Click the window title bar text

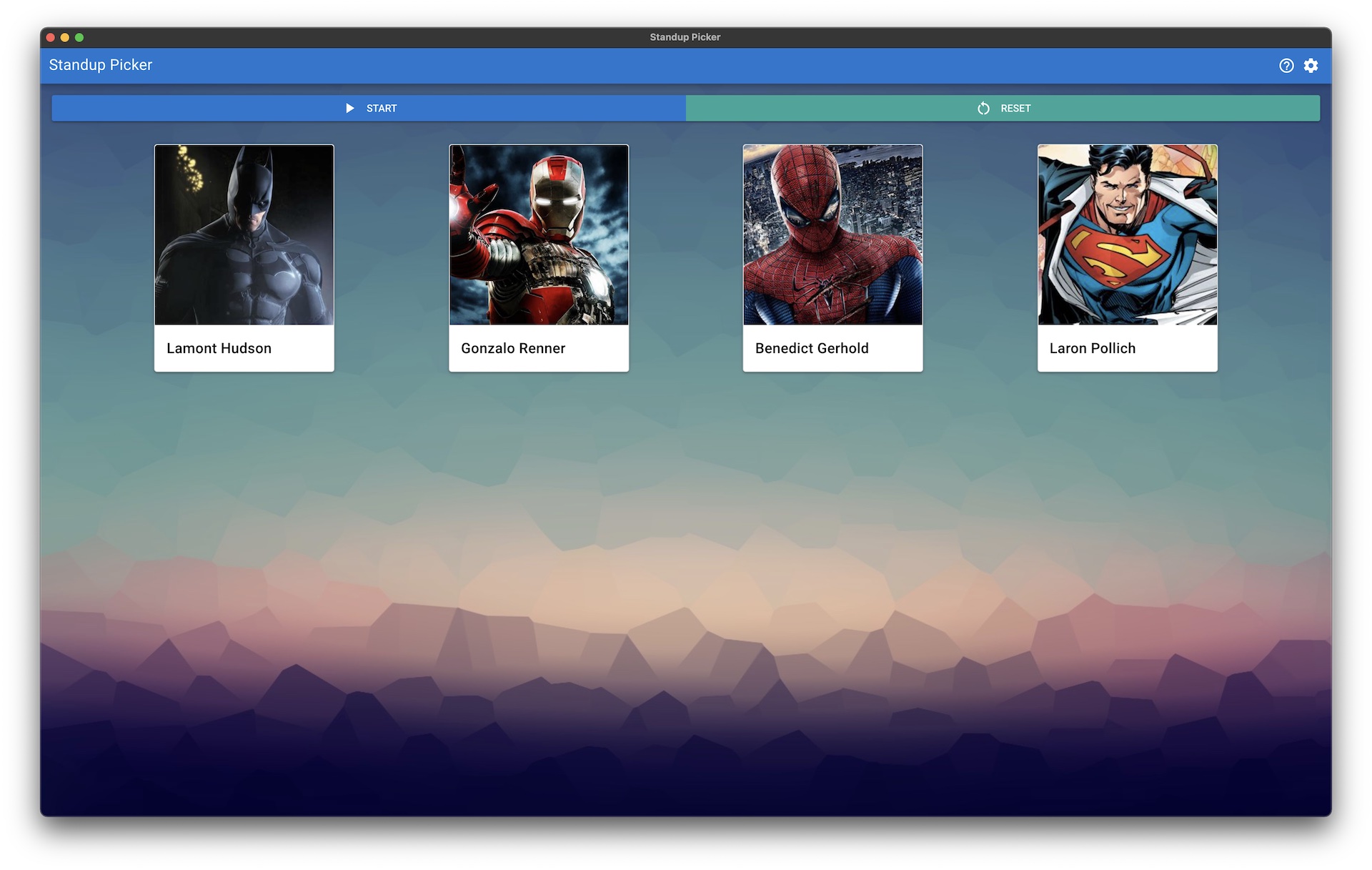tap(685, 37)
